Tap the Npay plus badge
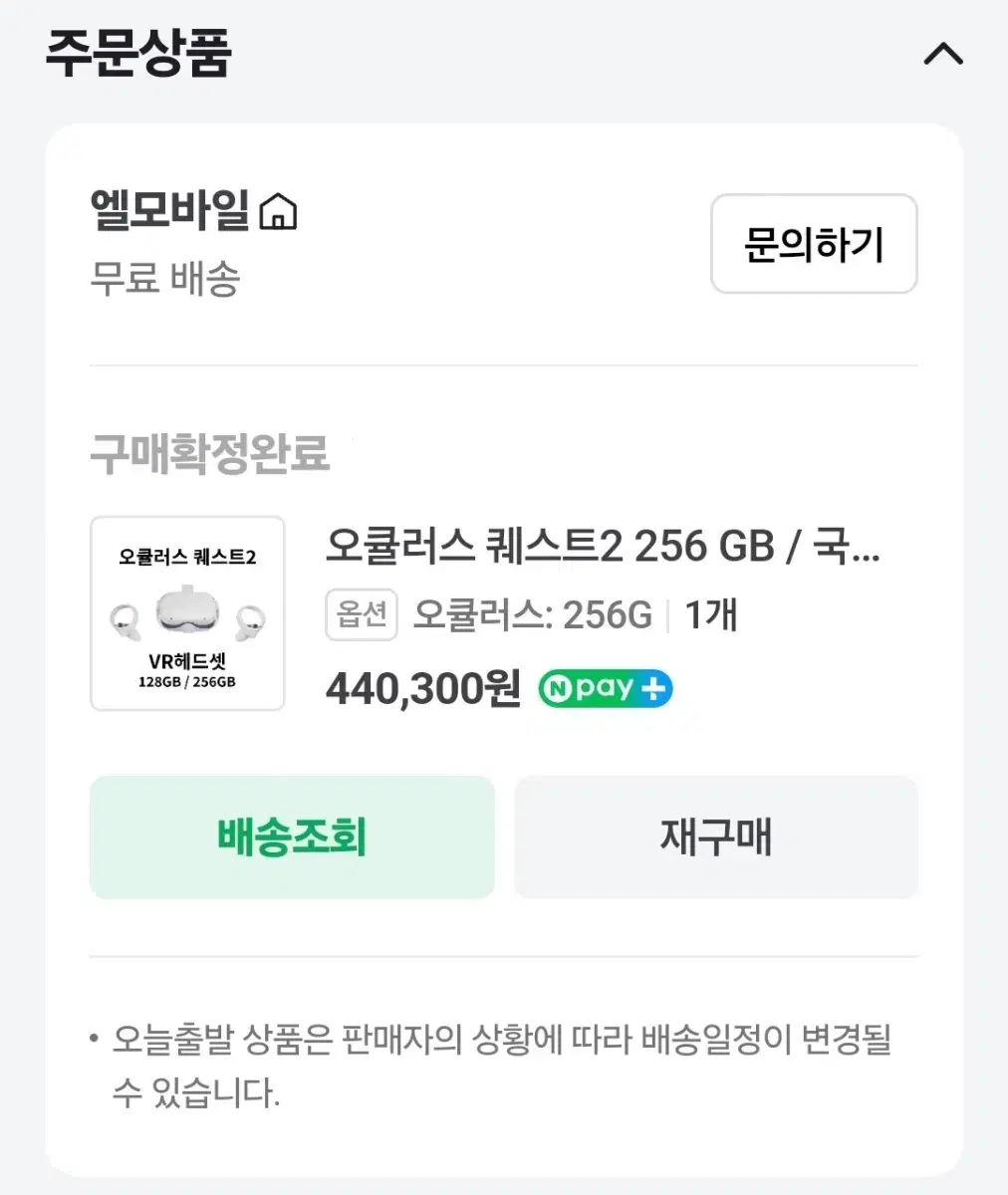Screen dimensions: 1008x1195 point(606,688)
